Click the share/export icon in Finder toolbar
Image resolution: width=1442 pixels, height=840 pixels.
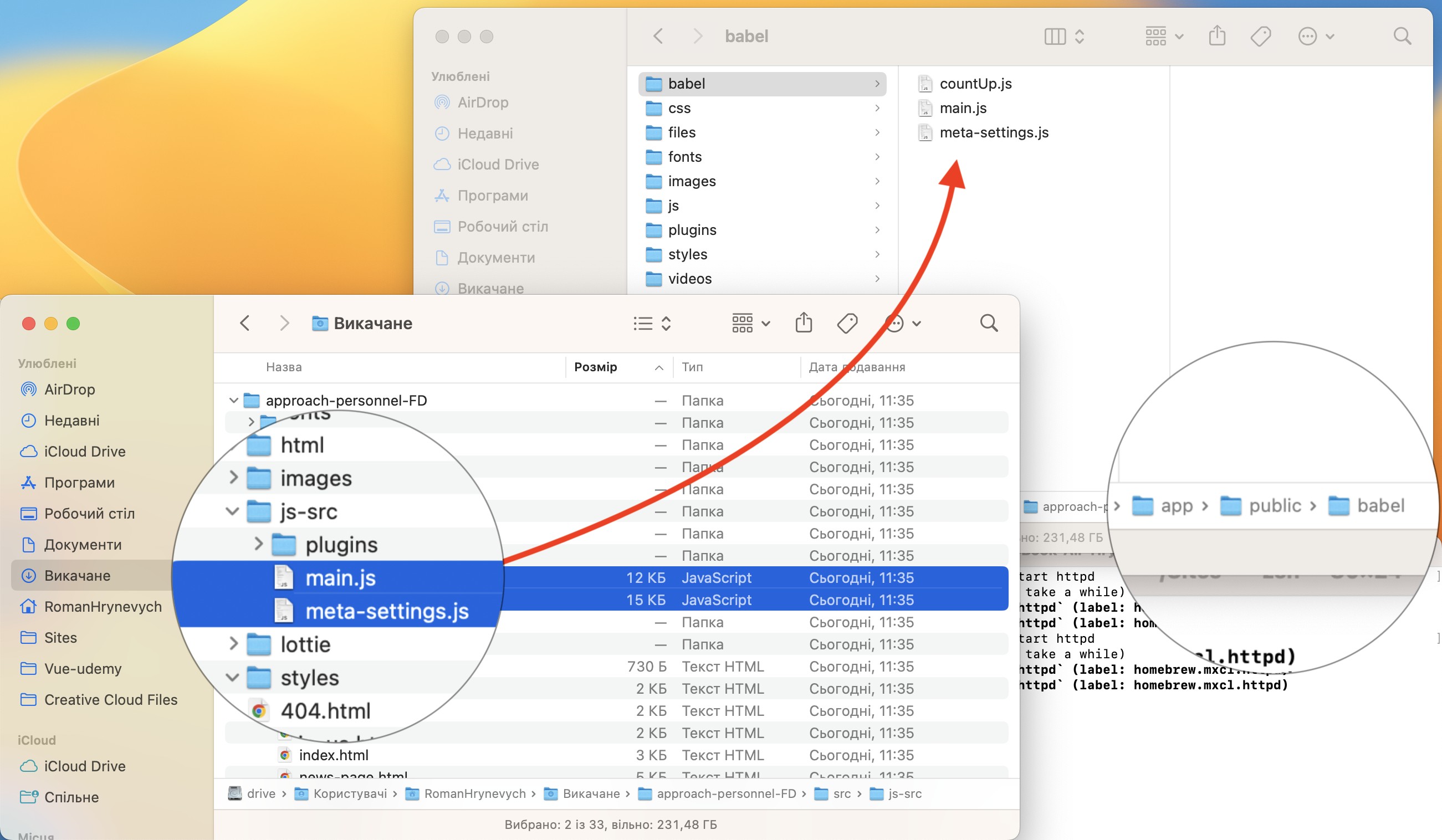click(804, 322)
